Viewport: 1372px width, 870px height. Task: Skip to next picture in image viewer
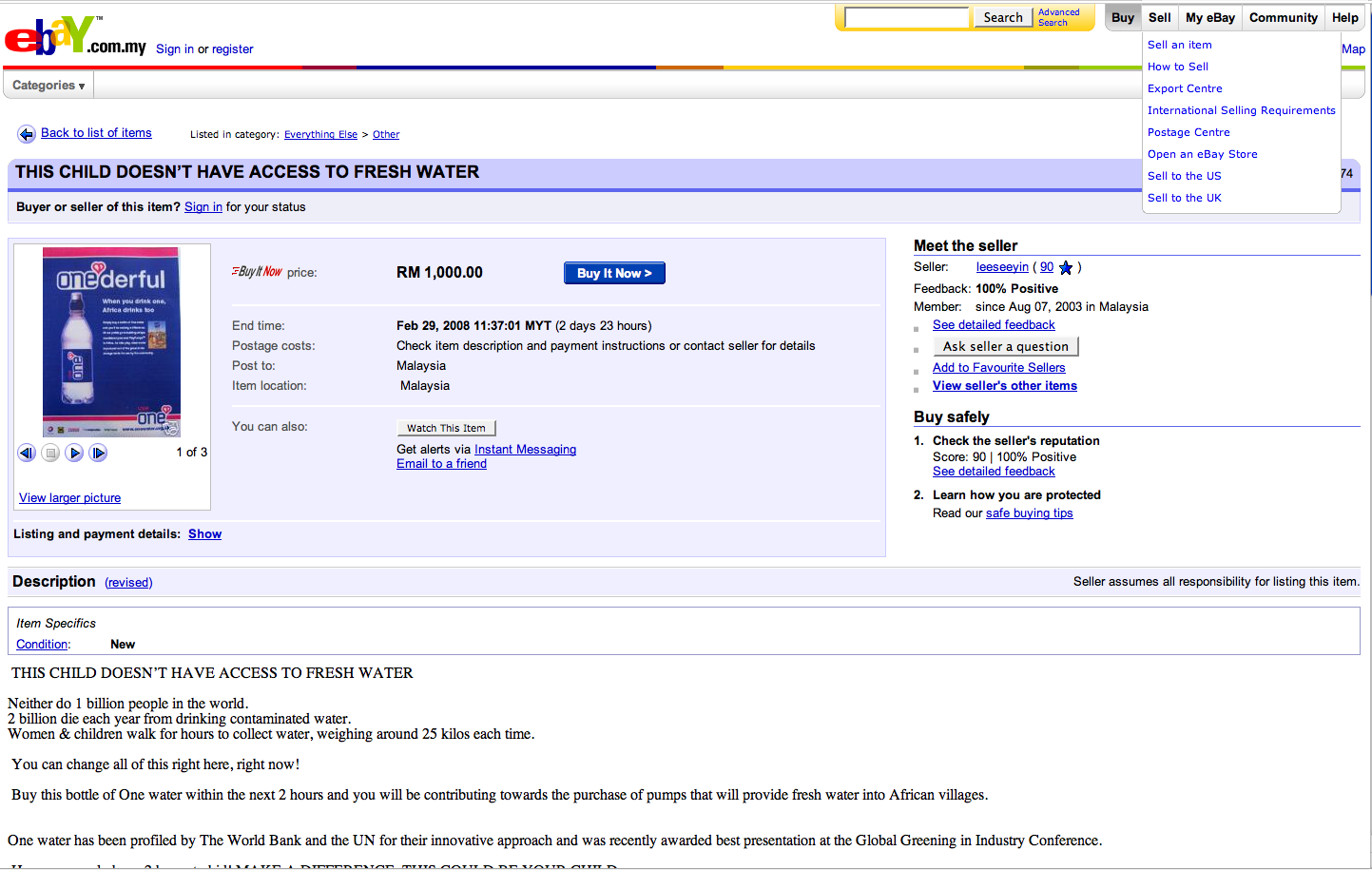[98, 453]
